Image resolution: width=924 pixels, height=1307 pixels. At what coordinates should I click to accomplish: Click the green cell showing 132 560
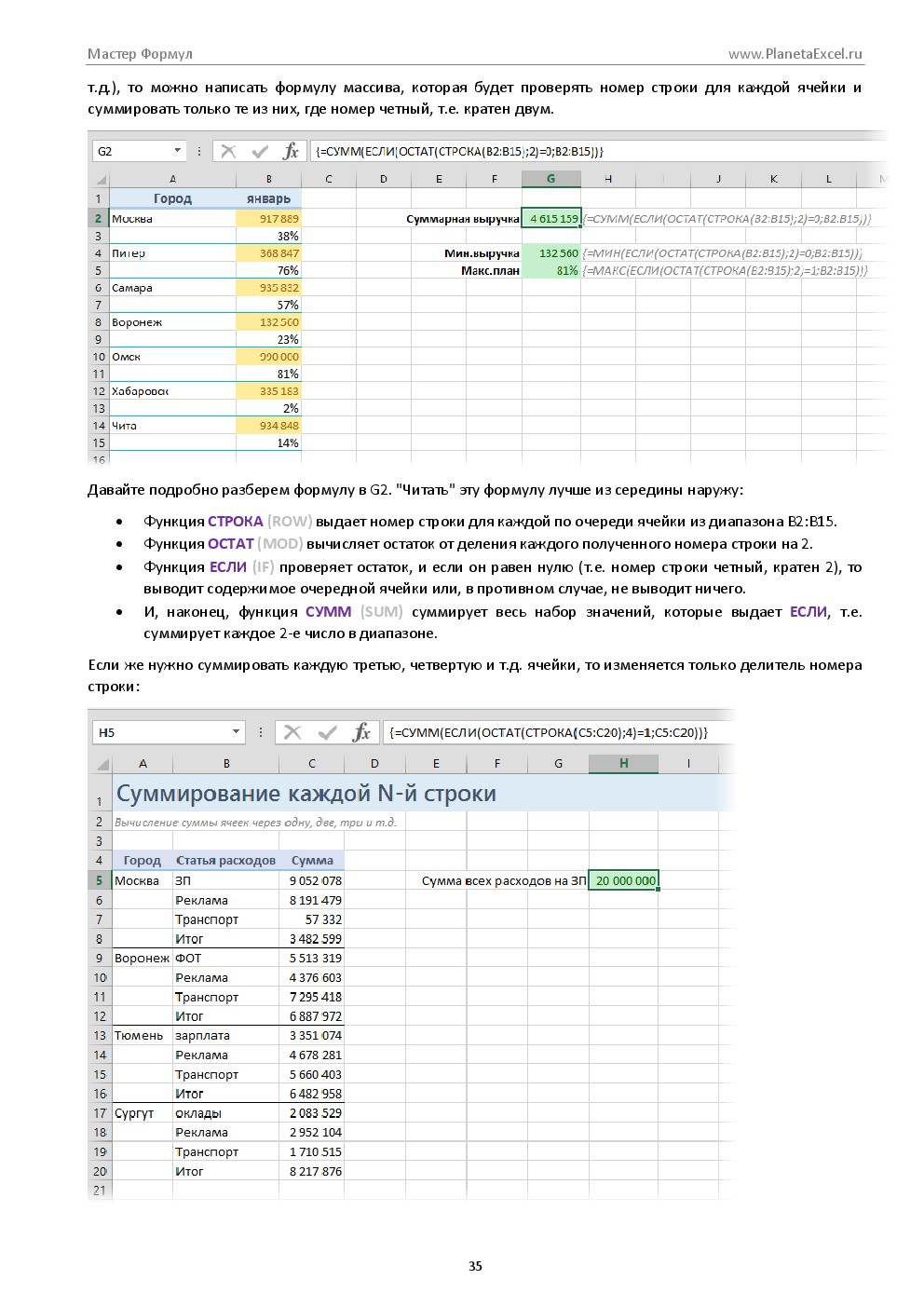pyautogui.click(x=551, y=253)
